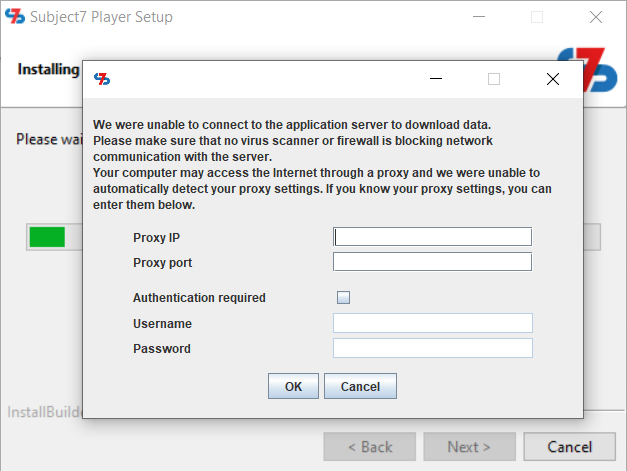Image resolution: width=627 pixels, height=471 pixels.
Task: Click the Subject7 icon in proxy dialog title bar
Action: (102, 79)
